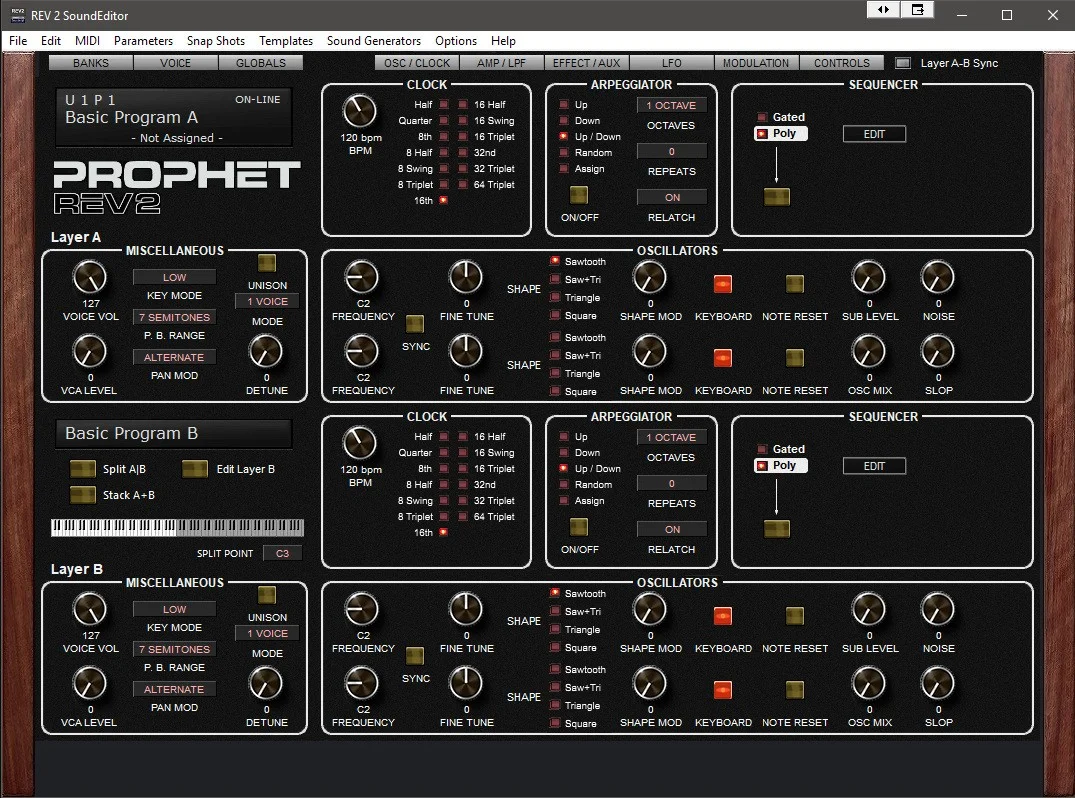Switch to the BANKS tab
The image size is (1075, 798).
click(x=90, y=63)
